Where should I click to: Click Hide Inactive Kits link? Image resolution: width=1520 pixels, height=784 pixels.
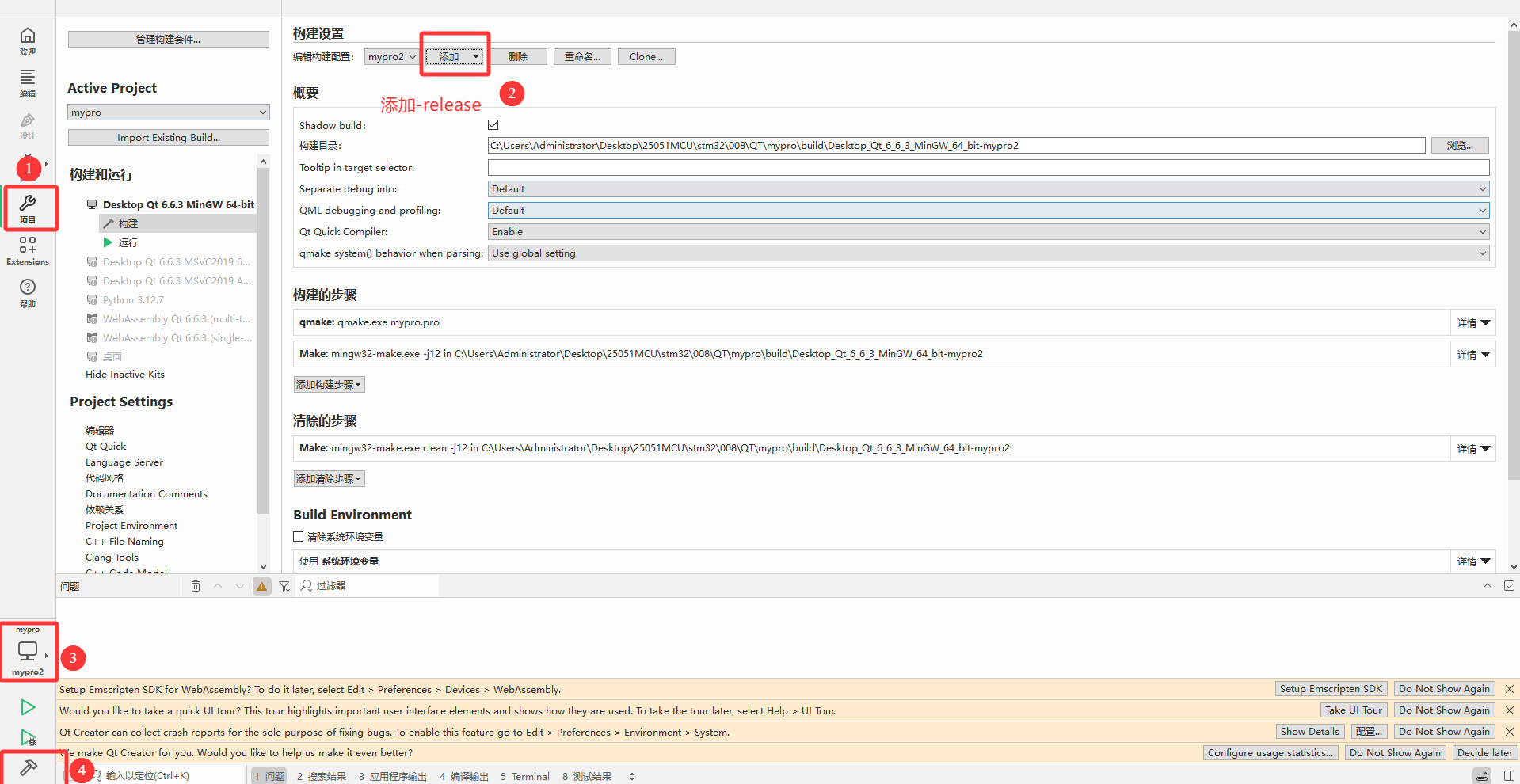tap(125, 375)
